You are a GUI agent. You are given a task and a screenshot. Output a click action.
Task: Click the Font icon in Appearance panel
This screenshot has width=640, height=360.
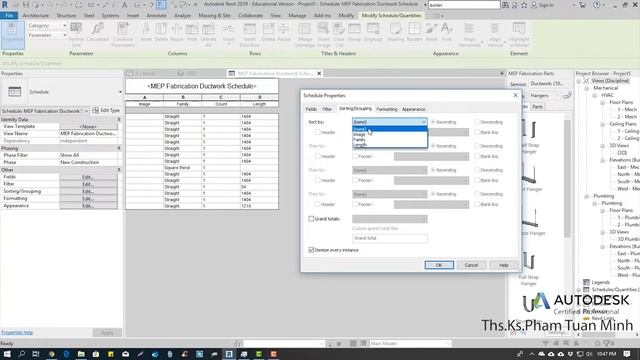pyautogui.click(x=447, y=32)
